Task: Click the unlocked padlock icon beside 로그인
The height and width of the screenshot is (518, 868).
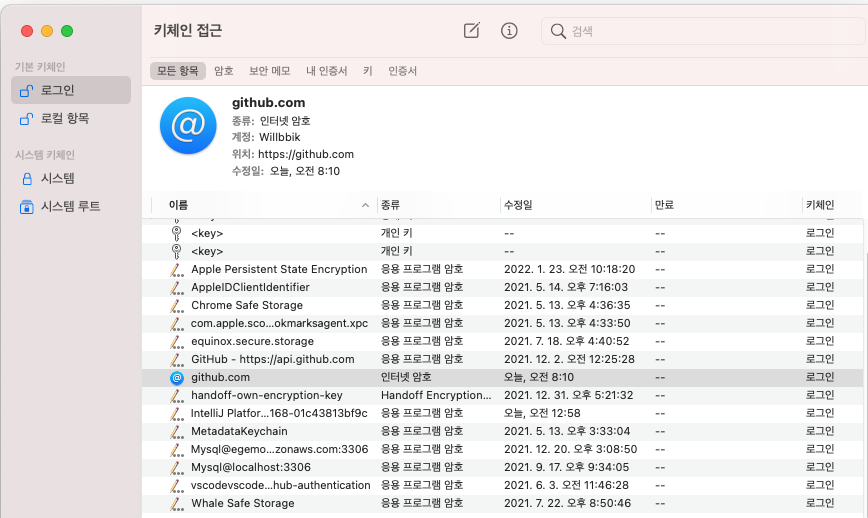Action: [x=26, y=90]
